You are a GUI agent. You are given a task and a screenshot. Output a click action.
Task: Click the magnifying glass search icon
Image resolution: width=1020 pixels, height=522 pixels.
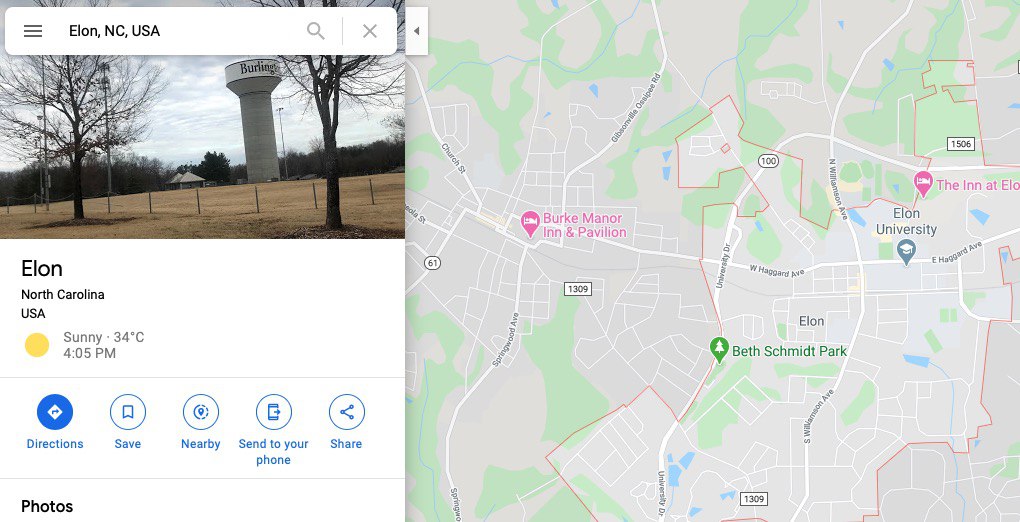point(315,31)
